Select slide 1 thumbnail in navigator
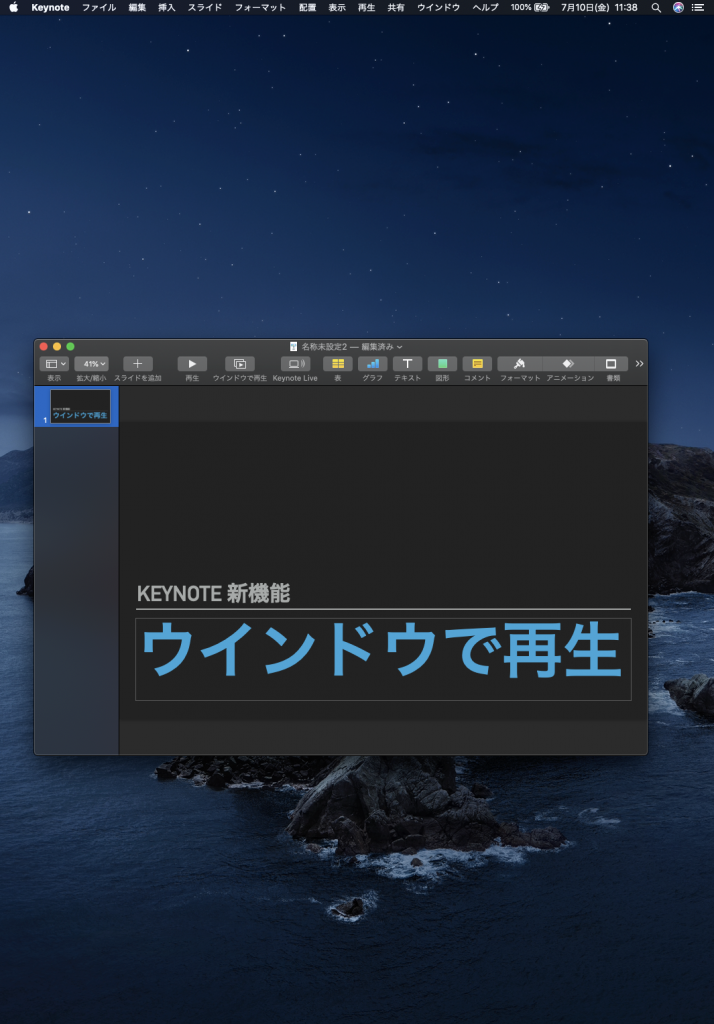The image size is (714, 1024). 80,406
